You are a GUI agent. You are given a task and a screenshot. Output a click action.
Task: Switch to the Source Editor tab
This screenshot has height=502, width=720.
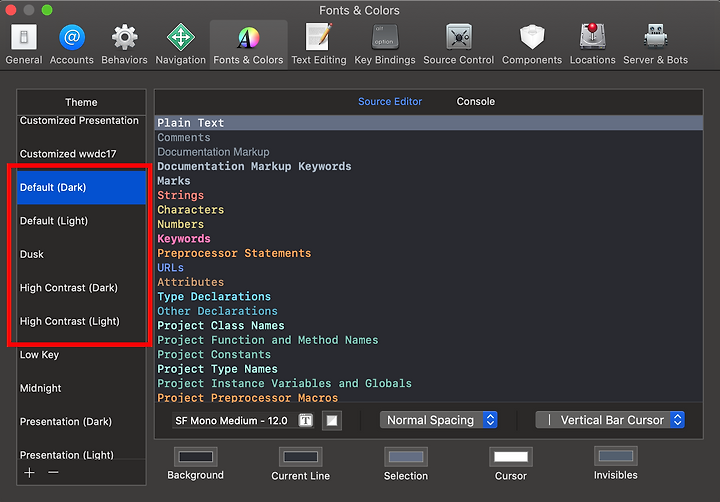(x=390, y=102)
